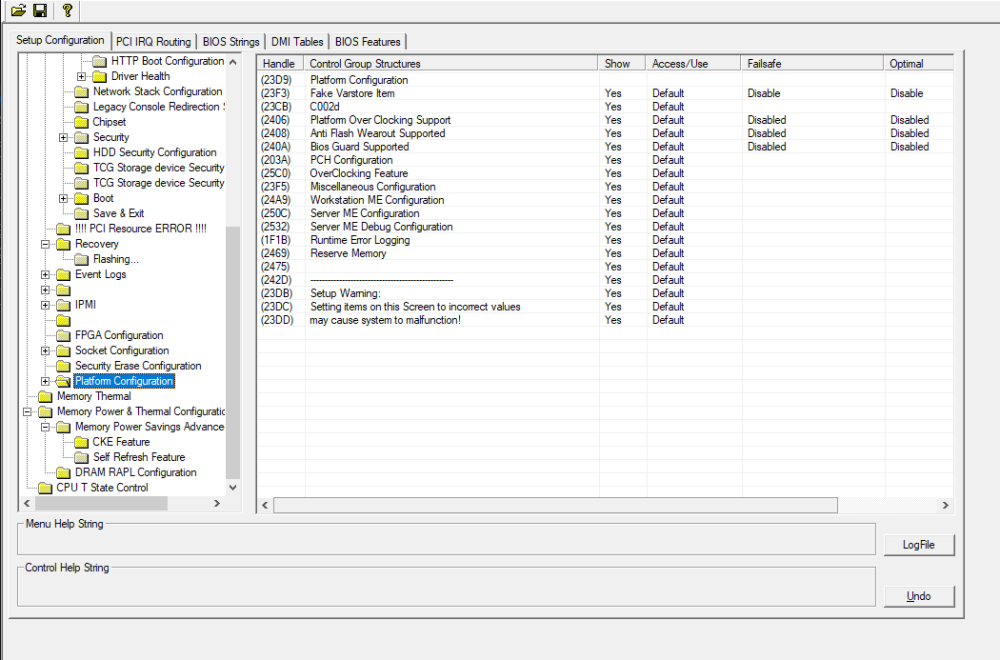Click the HDD Security Configuration folder icon
The image size is (1000, 660).
pyautogui.click(x=82, y=152)
